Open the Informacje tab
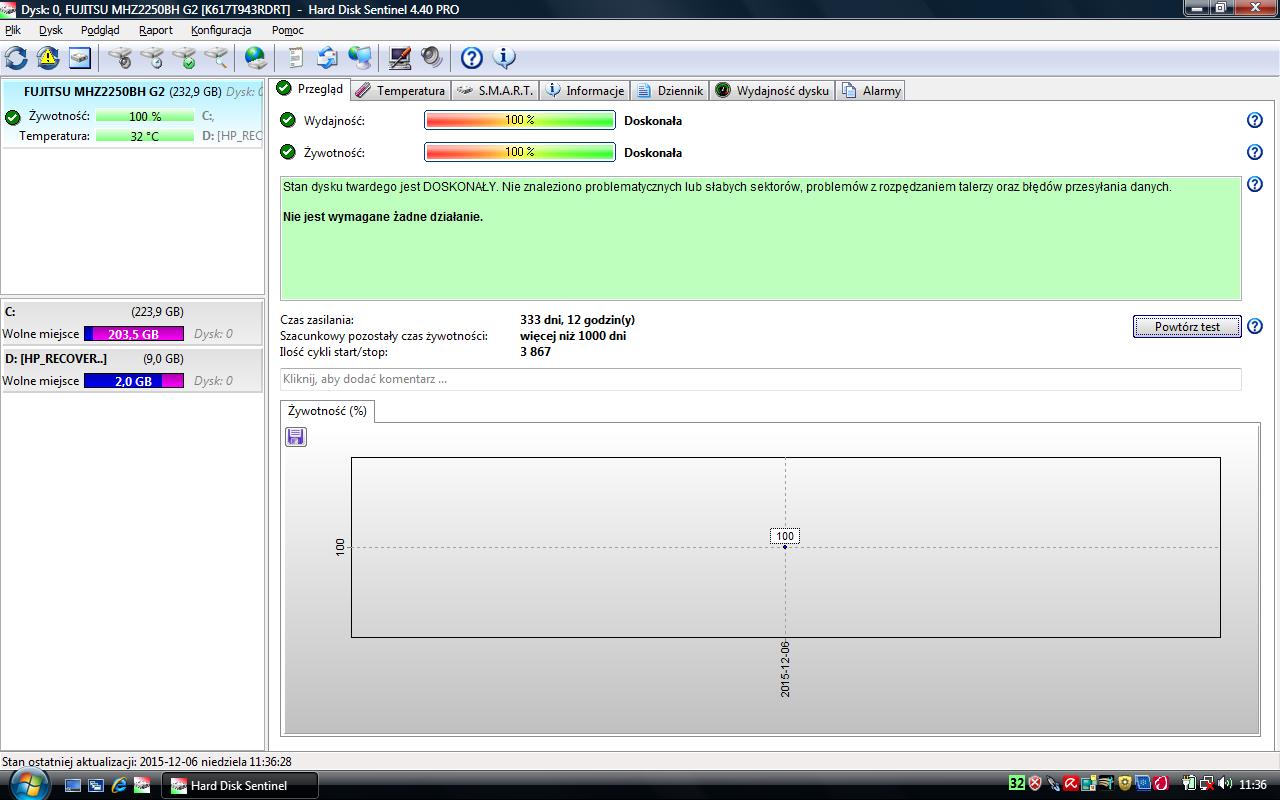 [x=585, y=90]
